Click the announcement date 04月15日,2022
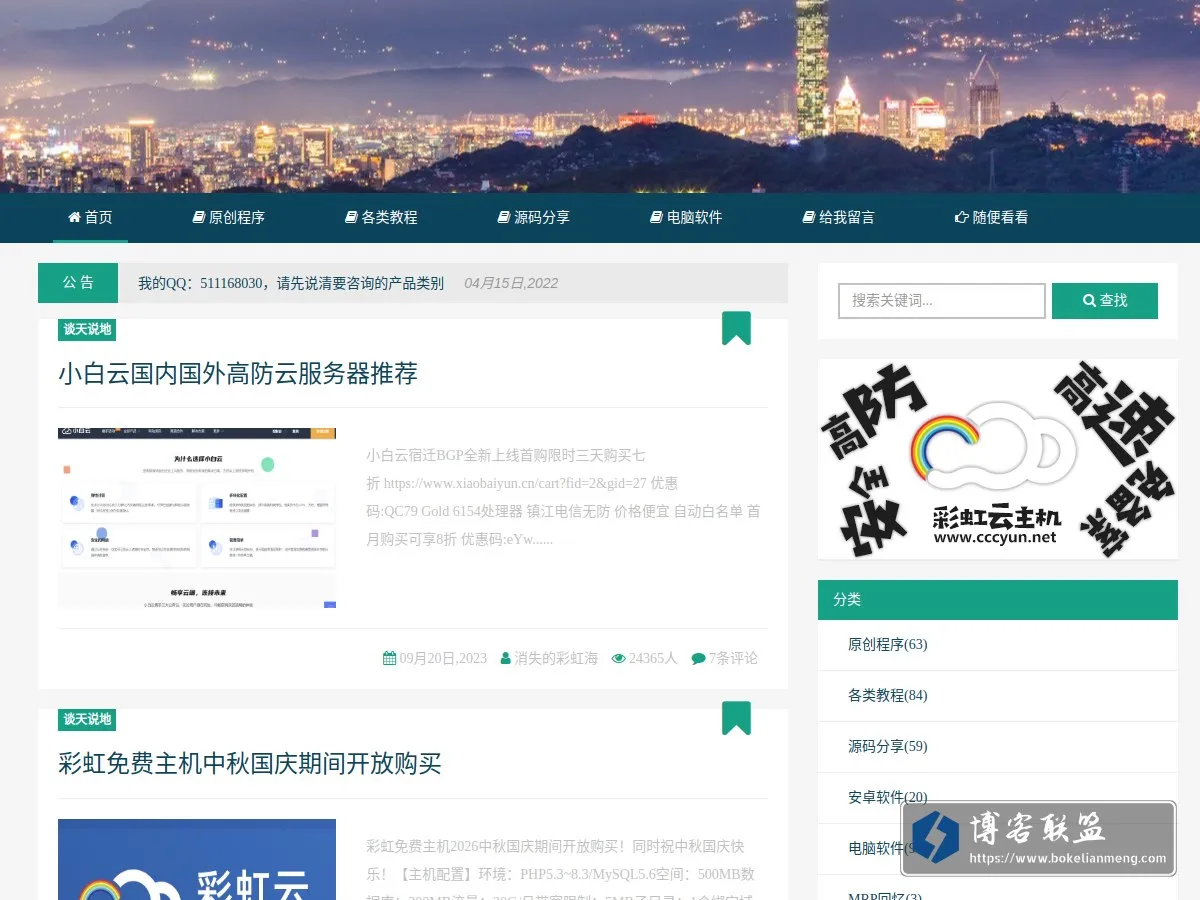This screenshot has width=1200, height=900. 511,283
